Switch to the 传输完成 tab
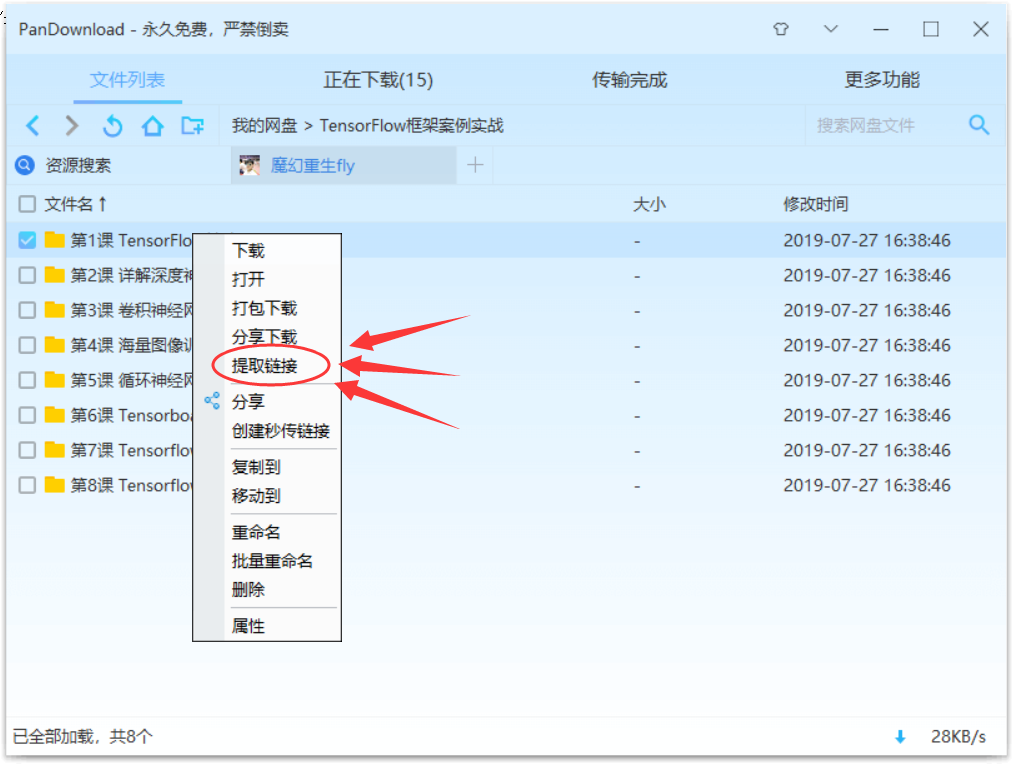This screenshot has height=764, width=1013. coord(630,80)
